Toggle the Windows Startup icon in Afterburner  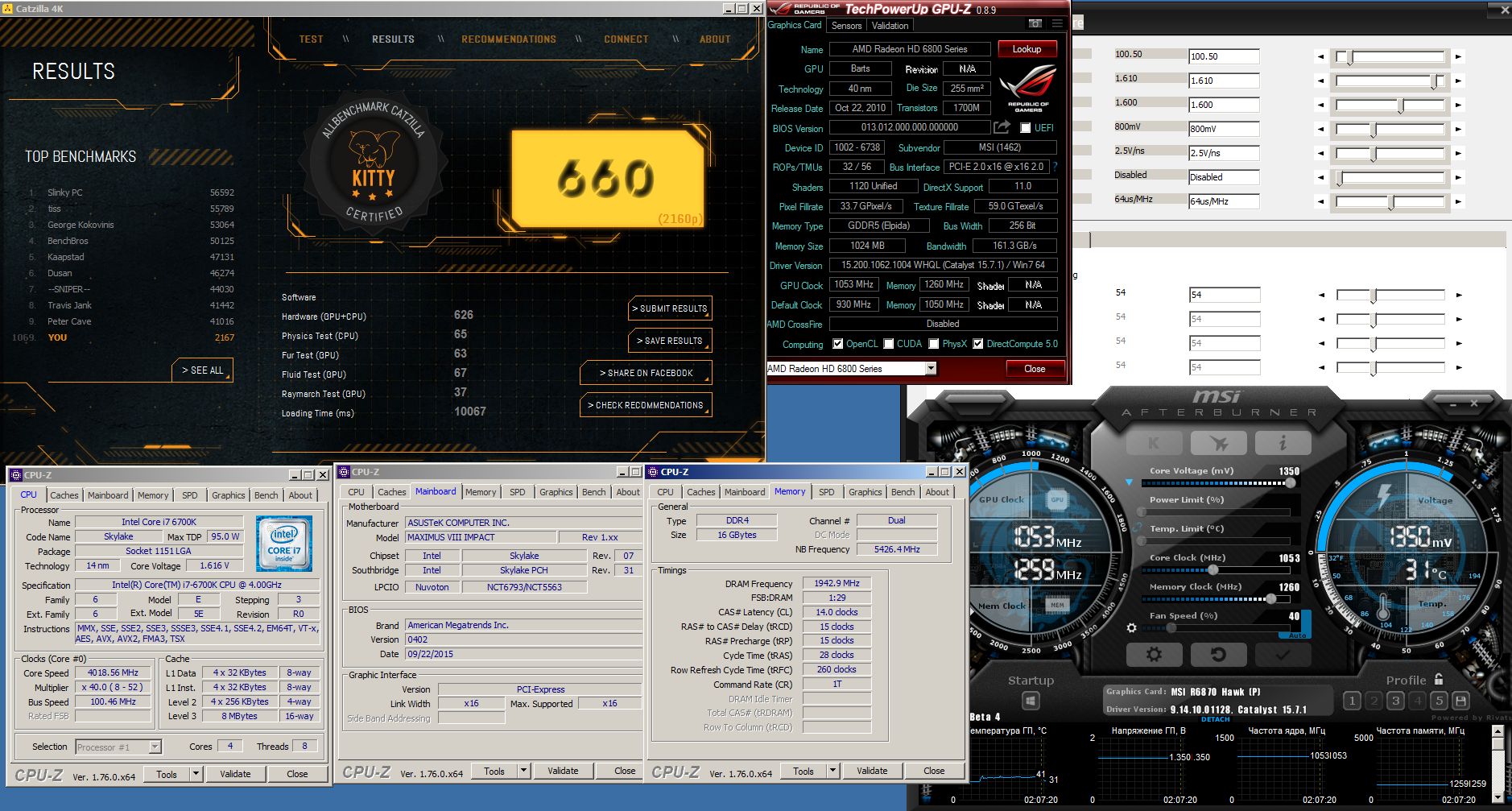[x=1031, y=701]
